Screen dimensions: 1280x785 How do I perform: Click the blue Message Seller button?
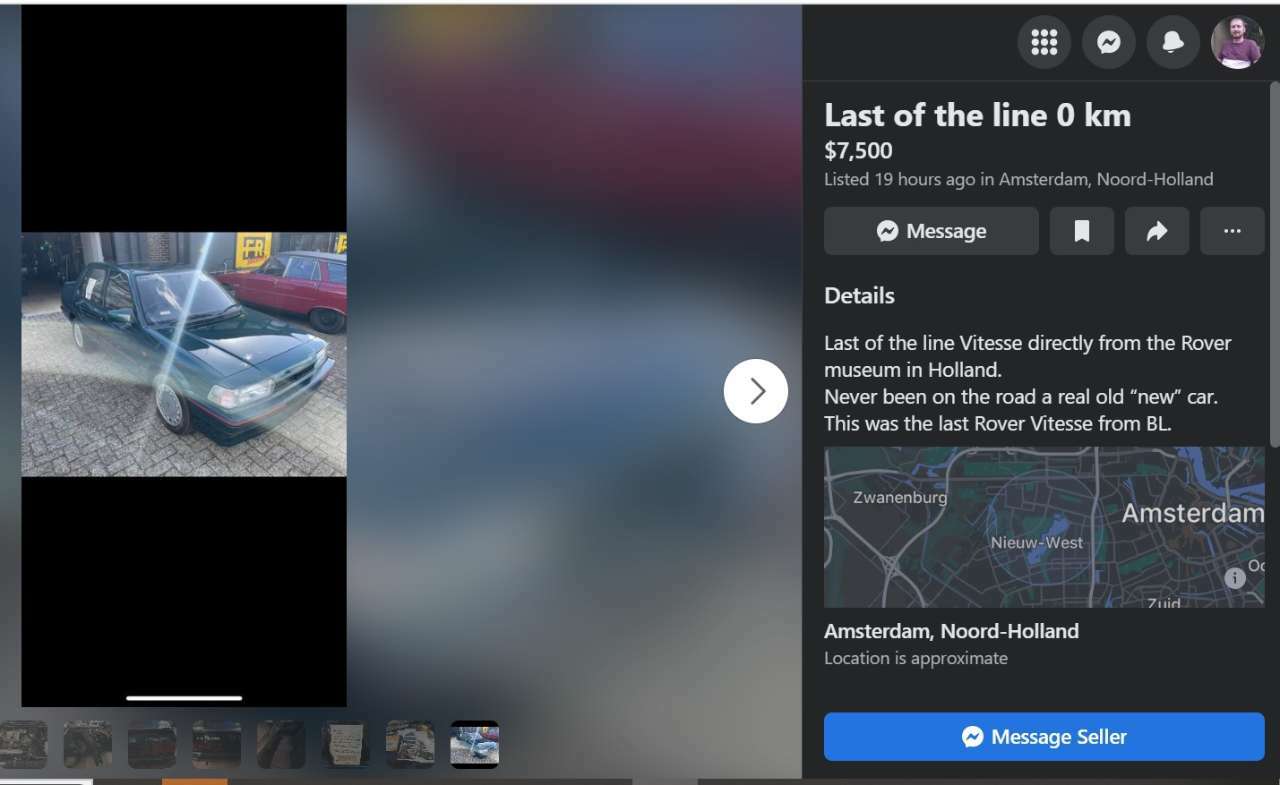[1044, 737]
